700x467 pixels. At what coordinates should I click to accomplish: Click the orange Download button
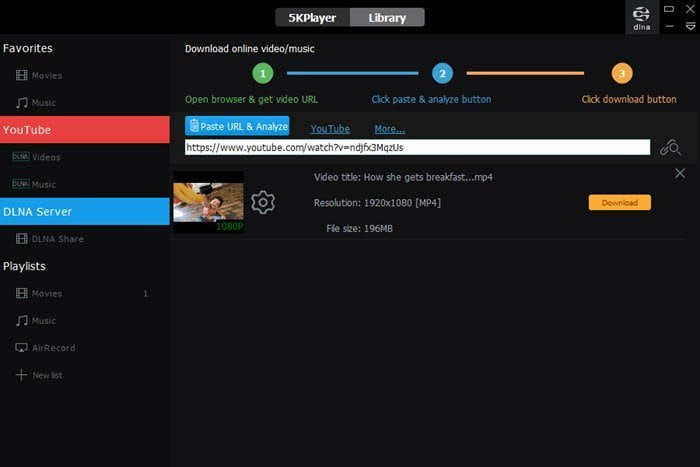click(x=620, y=203)
